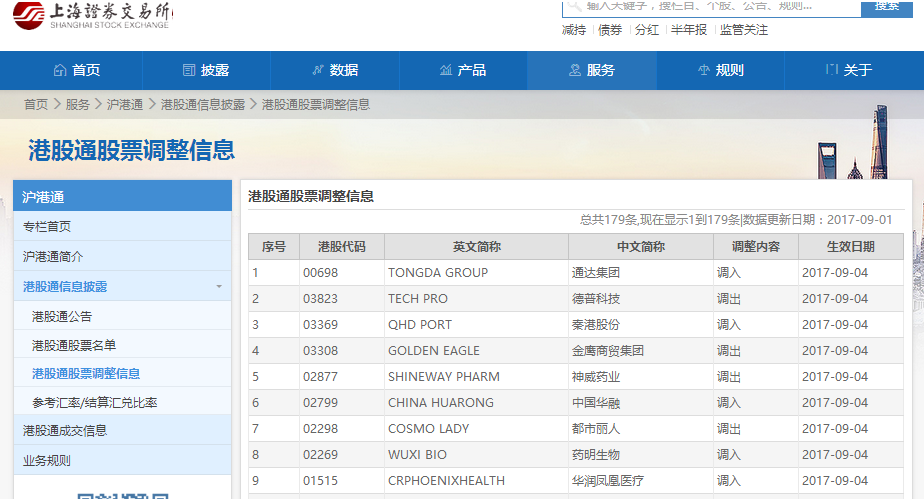Click the disclosure icon beside 披露

pyautogui.click(x=189, y=70)
